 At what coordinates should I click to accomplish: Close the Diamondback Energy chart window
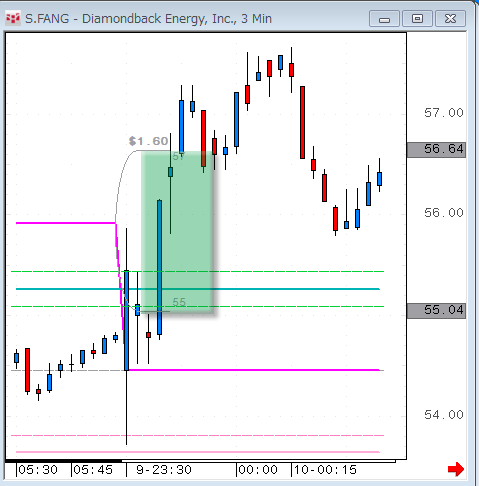450,19
